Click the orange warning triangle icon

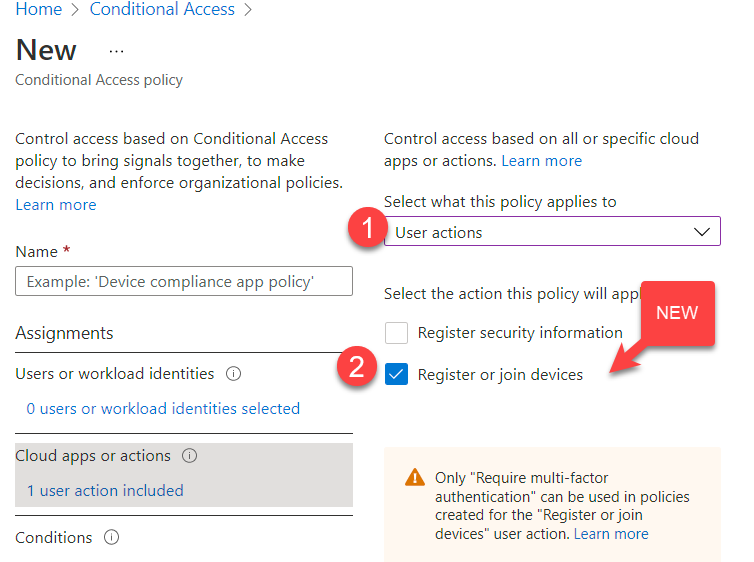pos(415,479)
